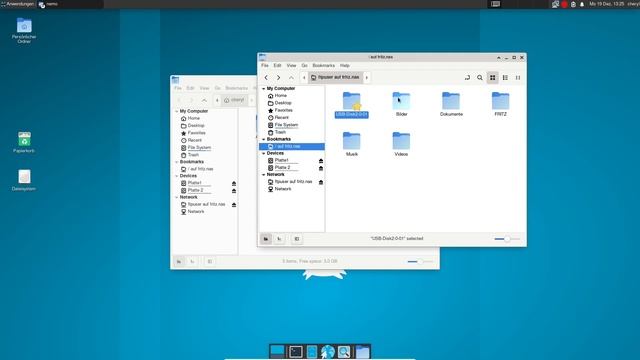This screenshot has height=360, width=640.
Task: Collapse My Computer section in front window
Action: tap(264, 89)
